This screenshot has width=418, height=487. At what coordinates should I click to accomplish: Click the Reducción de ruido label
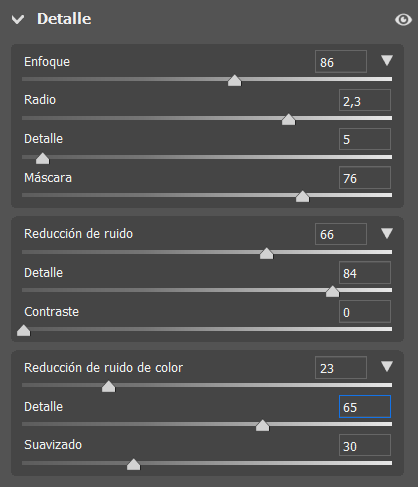tap(78, 234)
